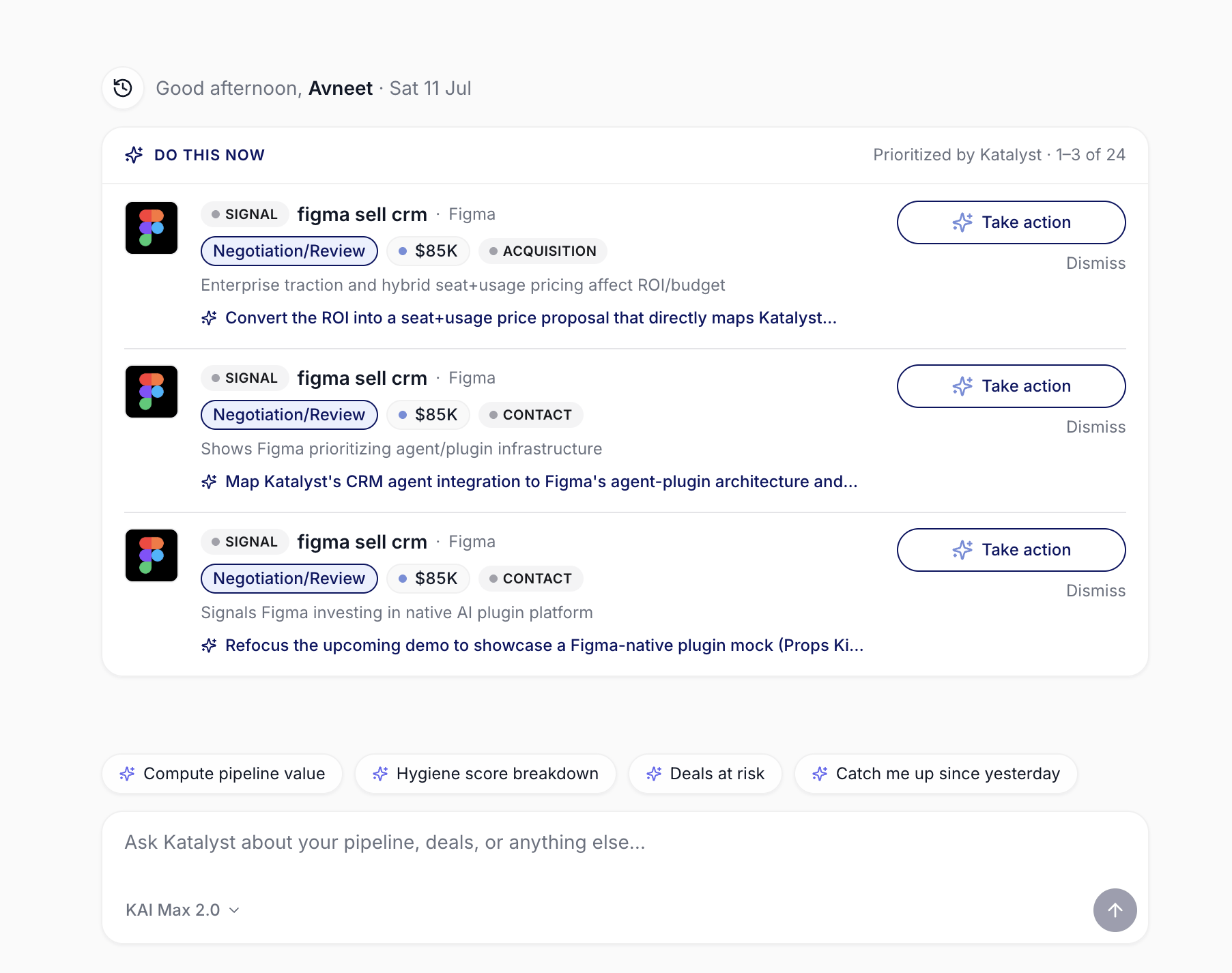Click the sparkle icon before 'Convert the ROI'
The width and height of the screenshot is (1232, 973).
210,318
